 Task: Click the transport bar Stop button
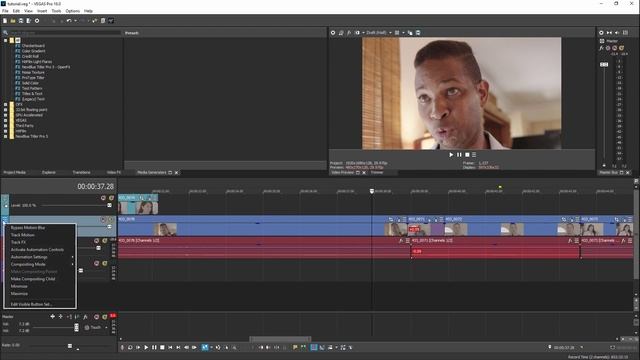point(162,347)
